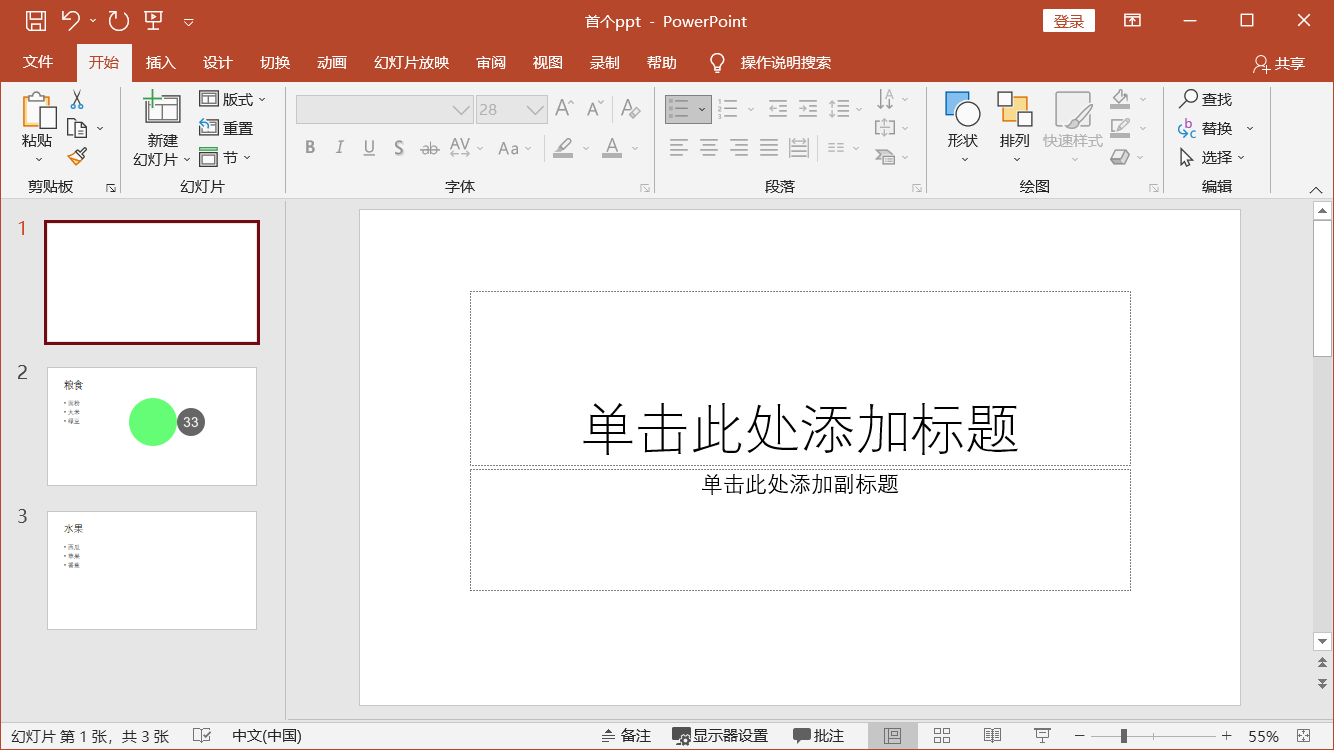Click the Copy icon in clipboard group
Screen dimensions: 1334x750
pos(77,128)
